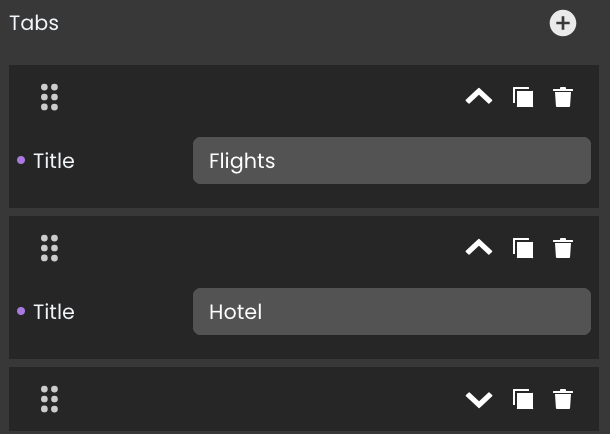Duplicate the third collapsed tab item
The image size is (610, 434).
(x=523, y=399)
